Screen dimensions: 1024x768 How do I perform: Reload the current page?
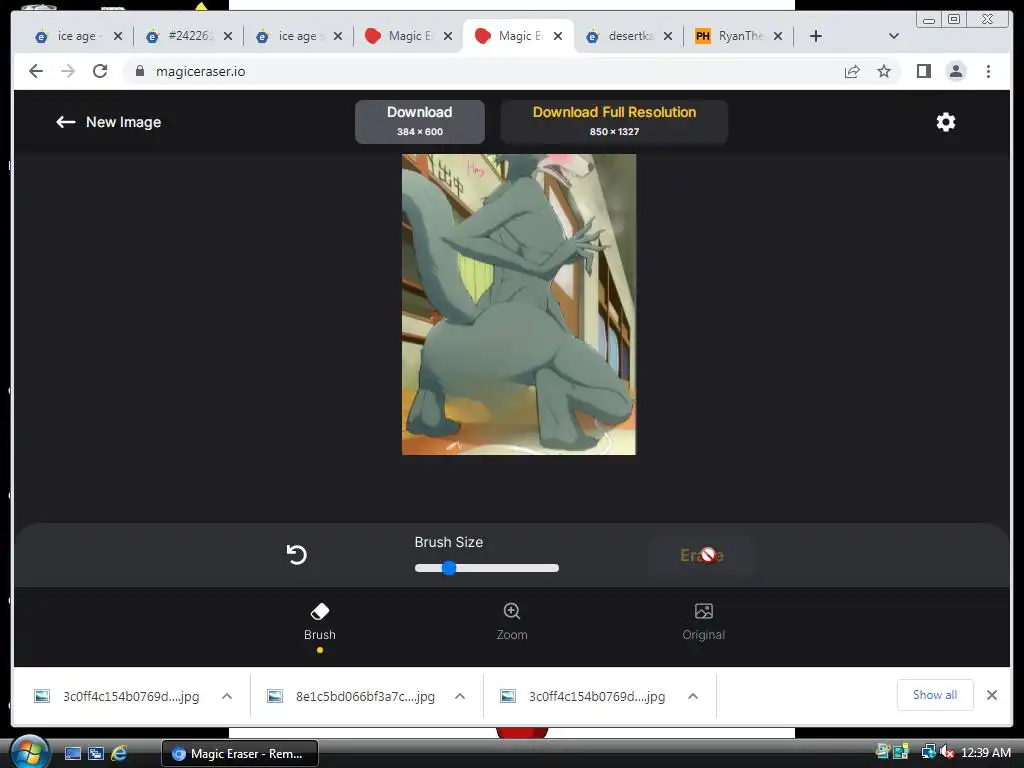click(100, 71)
